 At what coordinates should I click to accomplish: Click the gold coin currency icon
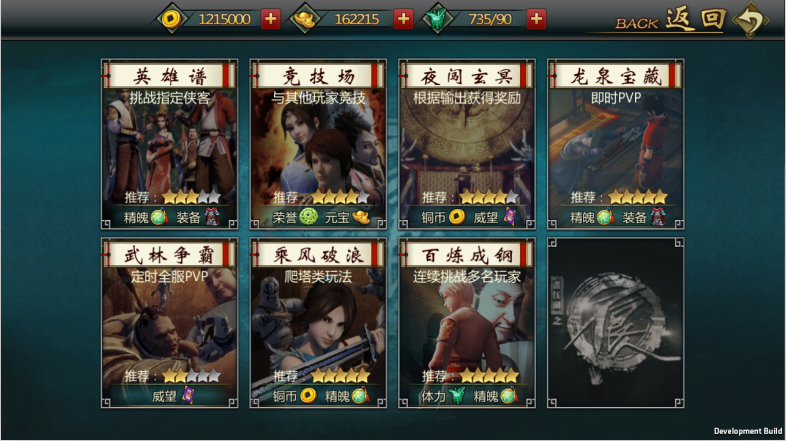pos(171,19)
